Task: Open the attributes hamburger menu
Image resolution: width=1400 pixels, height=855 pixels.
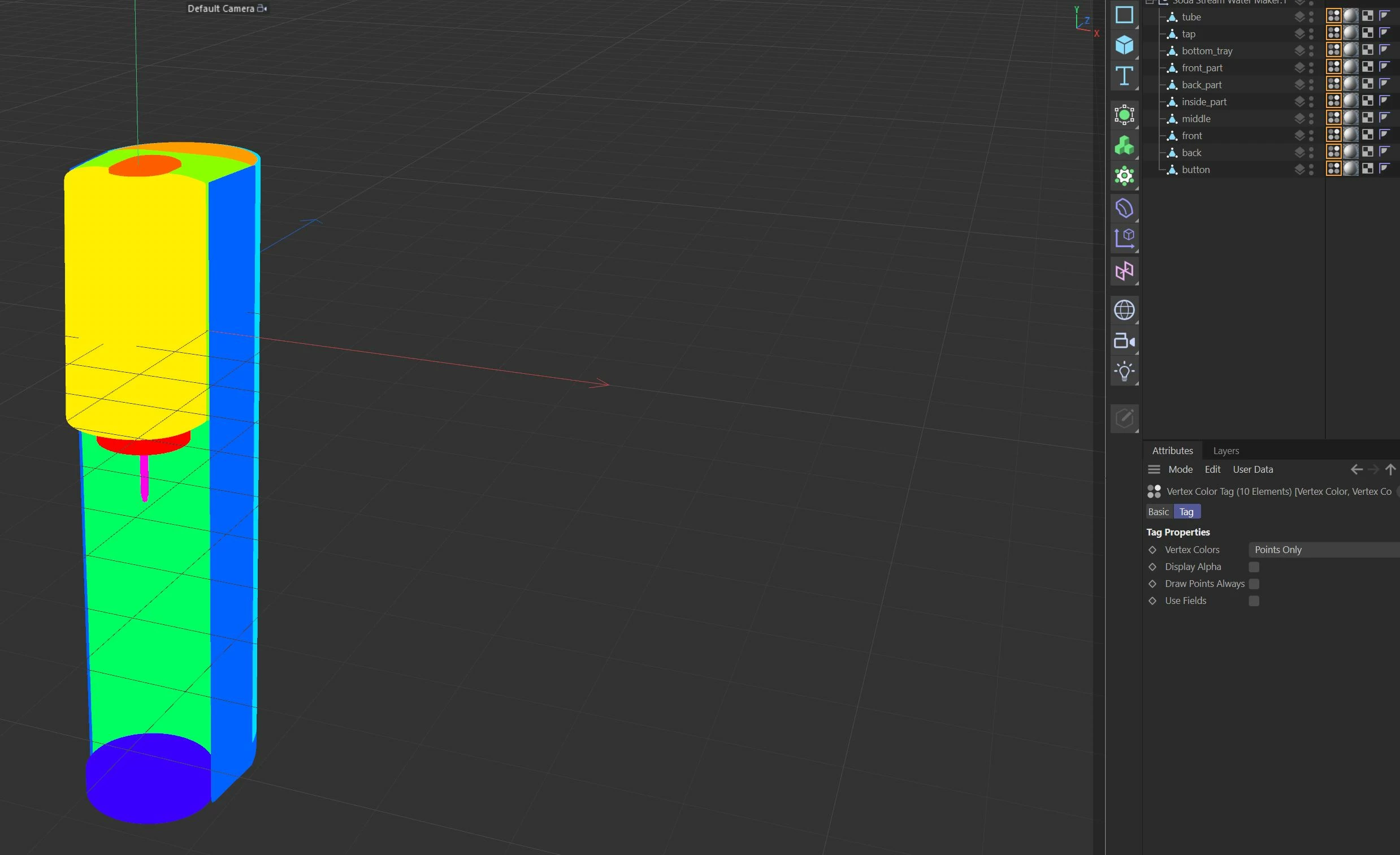Action: pyautogui.click(x=1154, y=469)
